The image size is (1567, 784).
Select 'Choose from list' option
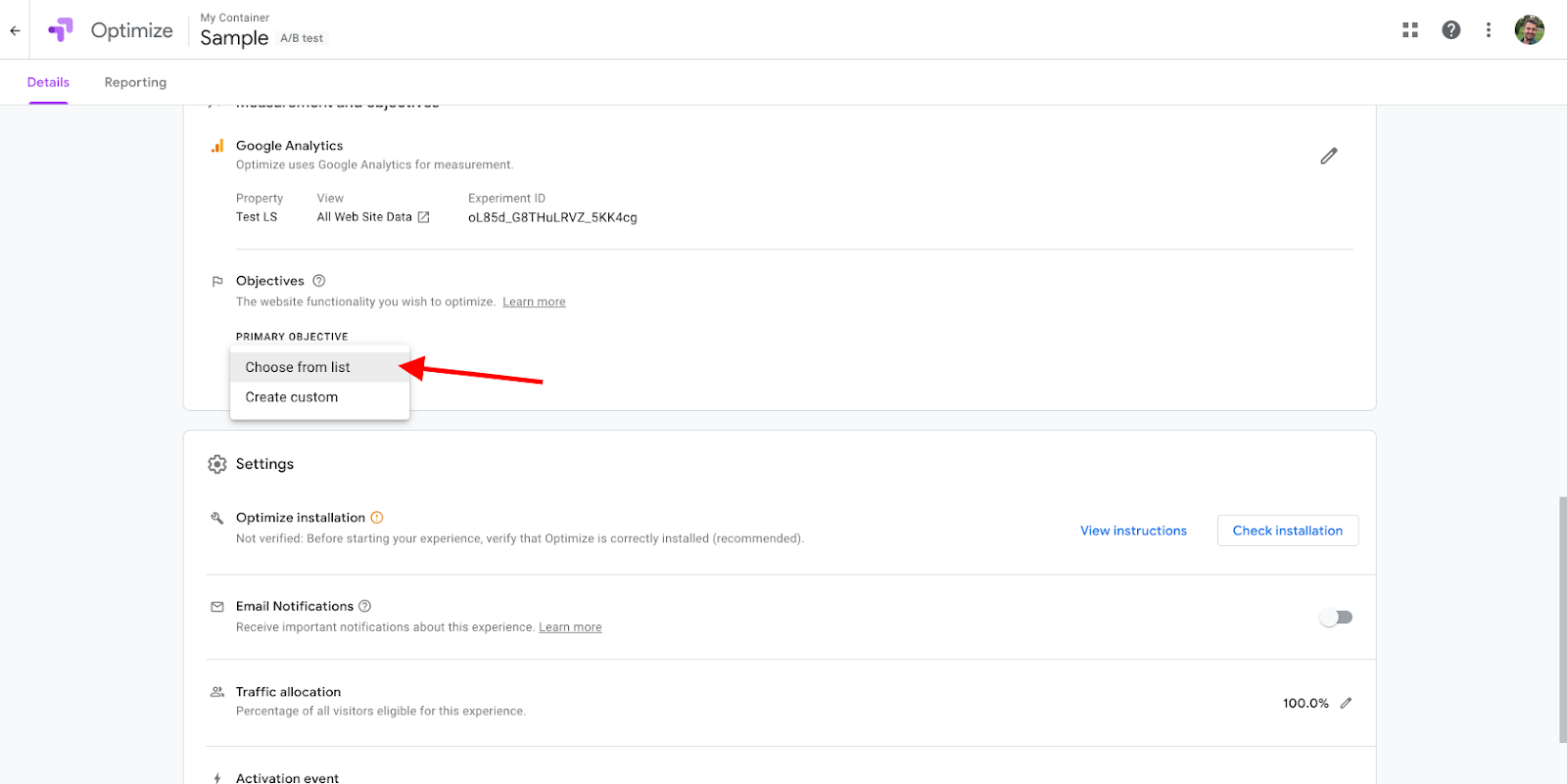[x=298, y=367]
